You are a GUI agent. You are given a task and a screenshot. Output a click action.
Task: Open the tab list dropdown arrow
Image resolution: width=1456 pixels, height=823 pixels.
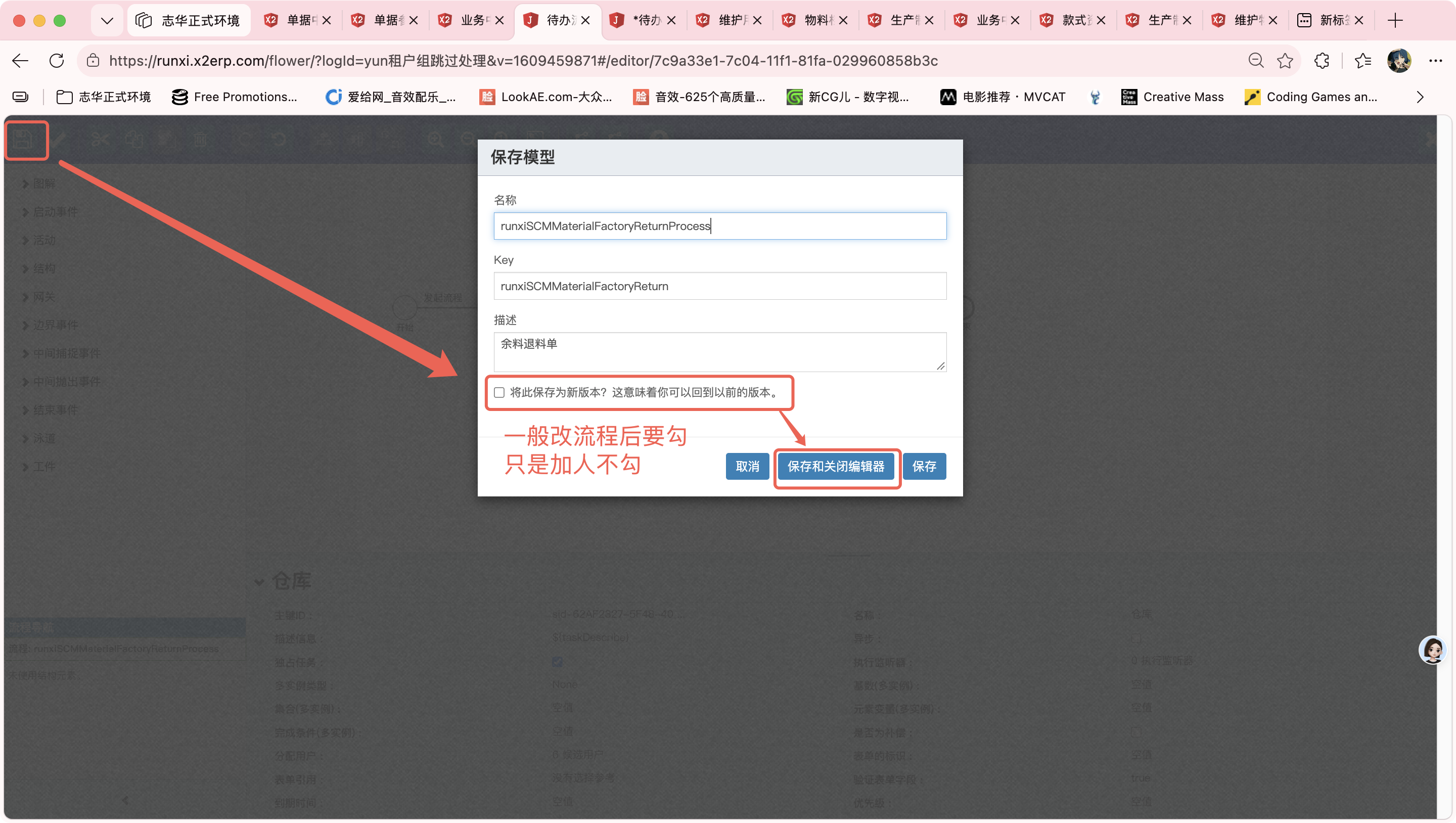[x=107, y=20]
